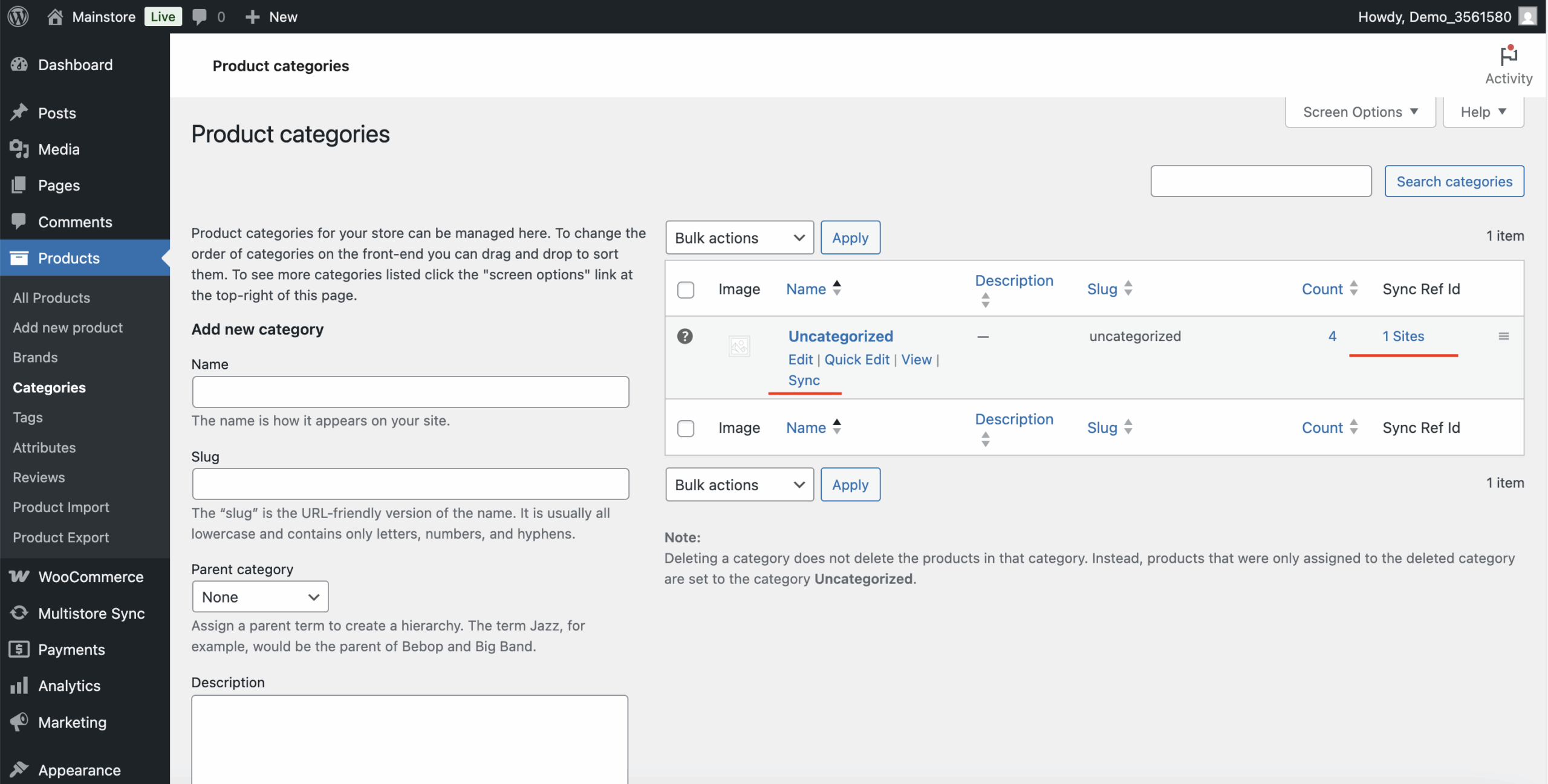Click the user avatar icon at top right

[1527, 16]
